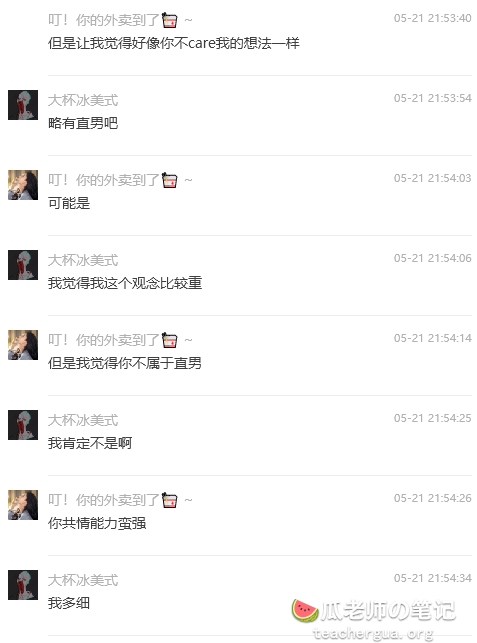Select avatar beside 但是我觉得你不属于直男
The image size is (477, 643).
click(x=23, y=345)
